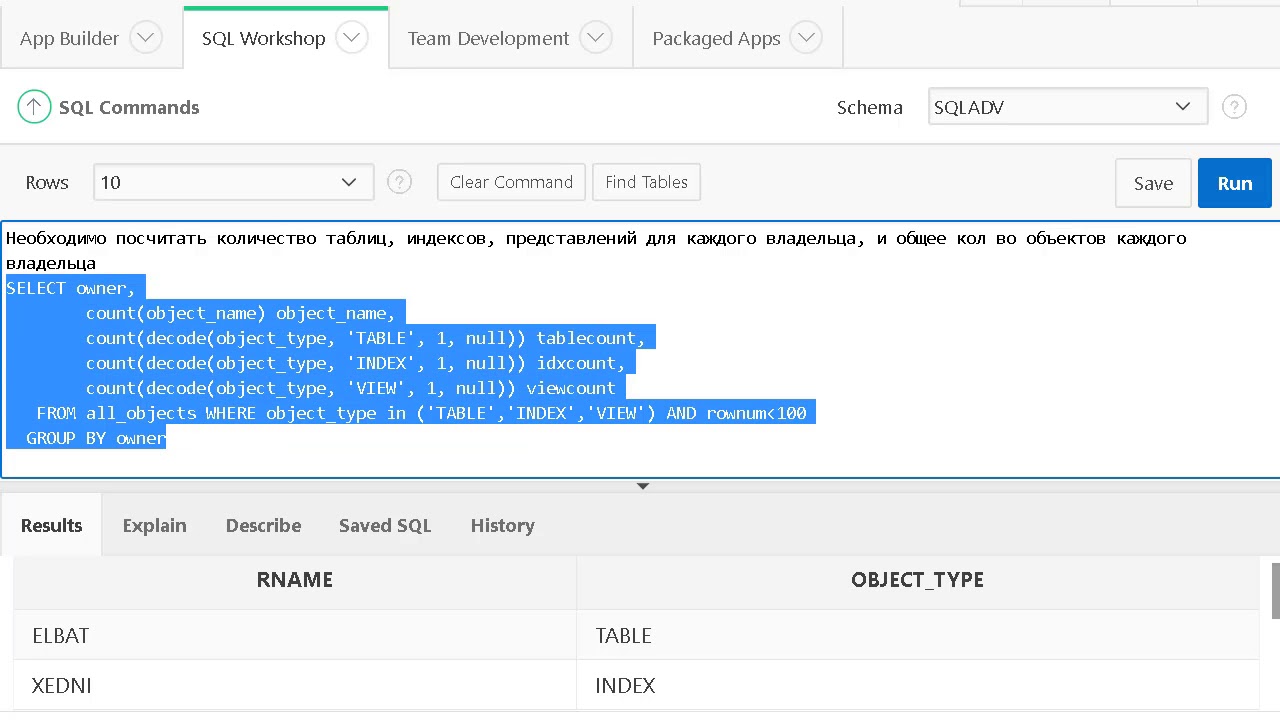
Task: Click the results vertical scrollbar thumb
Action: (x=1275, y=590)
